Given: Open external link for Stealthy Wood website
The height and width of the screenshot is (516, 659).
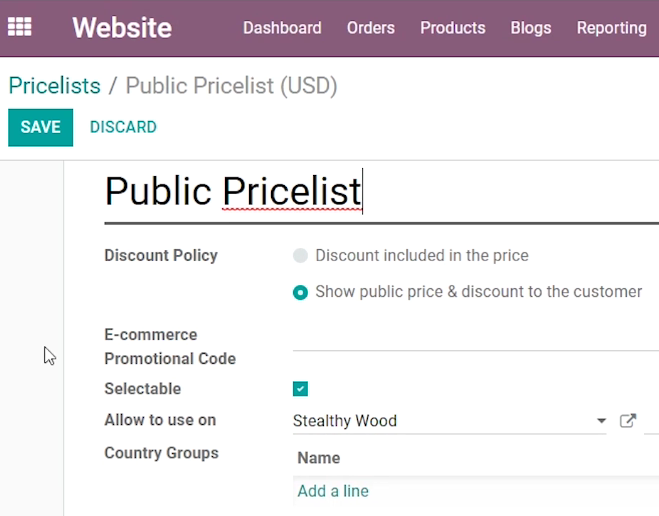Looking at the screenshot, I should click(628, 421).
